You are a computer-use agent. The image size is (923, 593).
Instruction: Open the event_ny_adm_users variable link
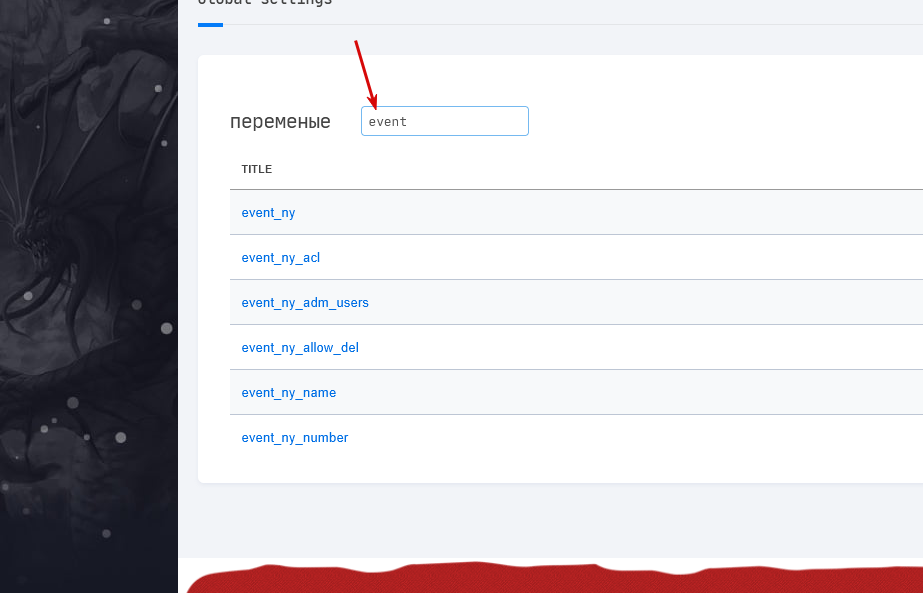tap(305, 303)
